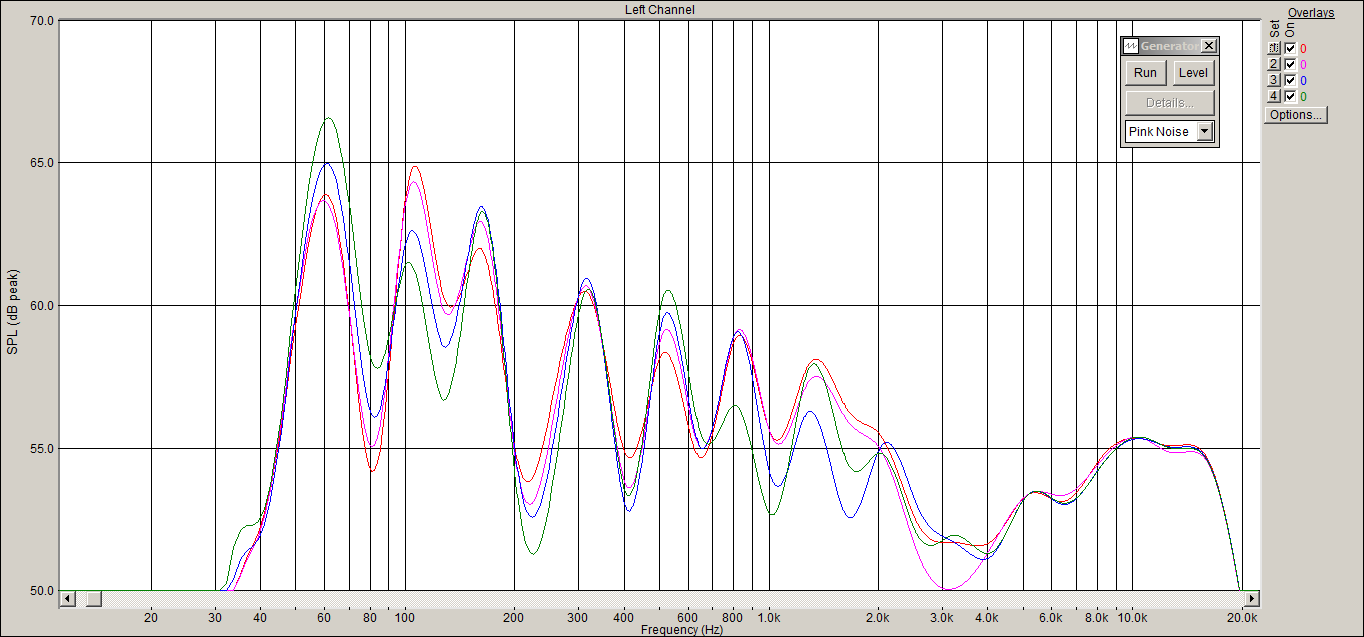Run the signal generator
This screenshot has width=1364, height=637.
point(1146,73)
